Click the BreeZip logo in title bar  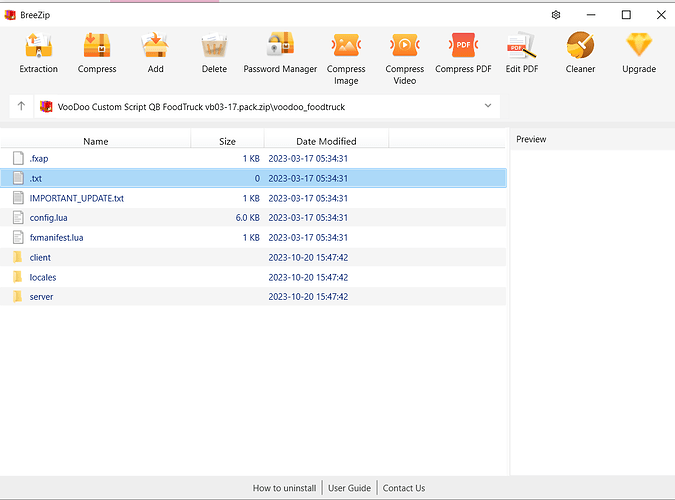(x=10, y=15)
